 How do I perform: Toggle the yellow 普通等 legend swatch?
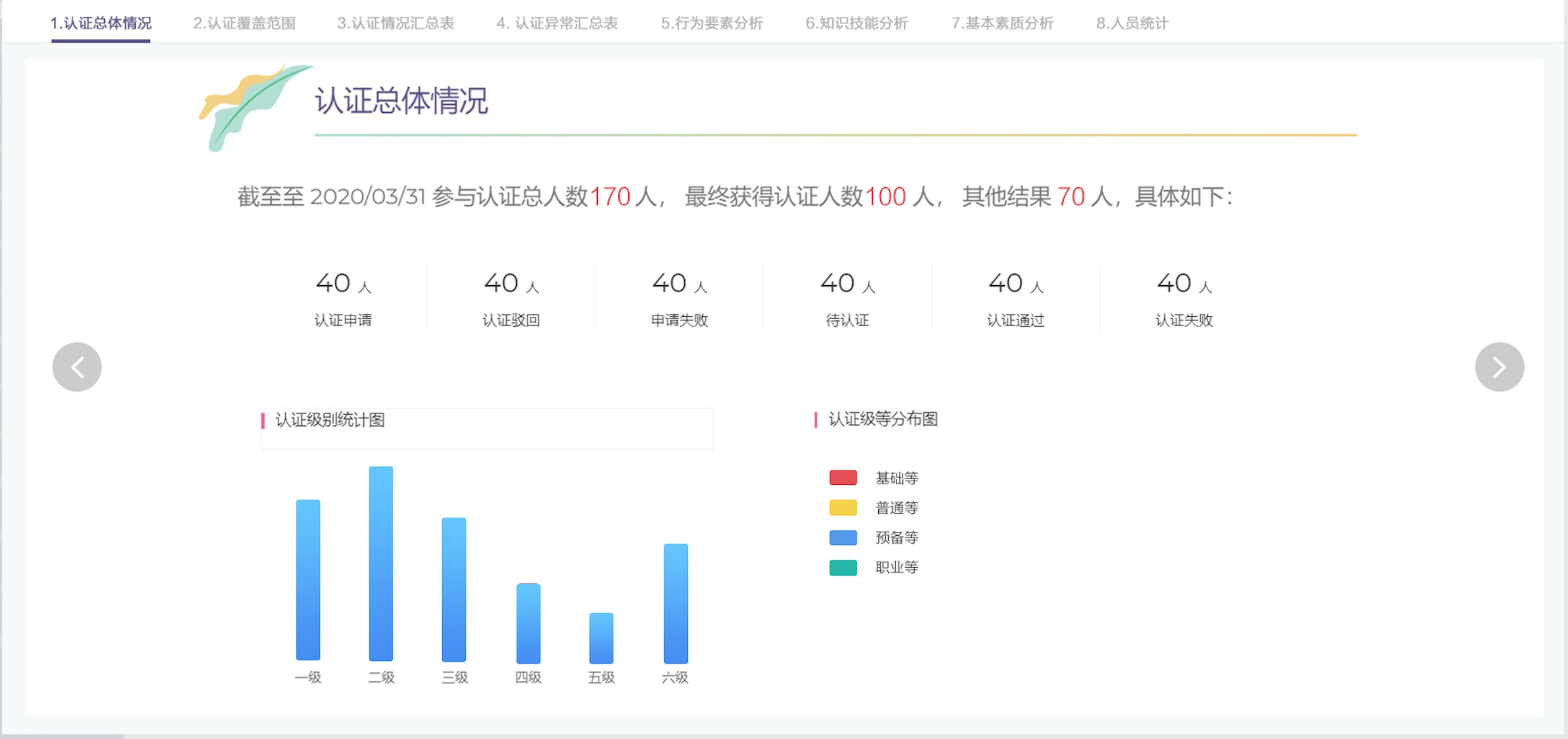(x=843, y=508)
